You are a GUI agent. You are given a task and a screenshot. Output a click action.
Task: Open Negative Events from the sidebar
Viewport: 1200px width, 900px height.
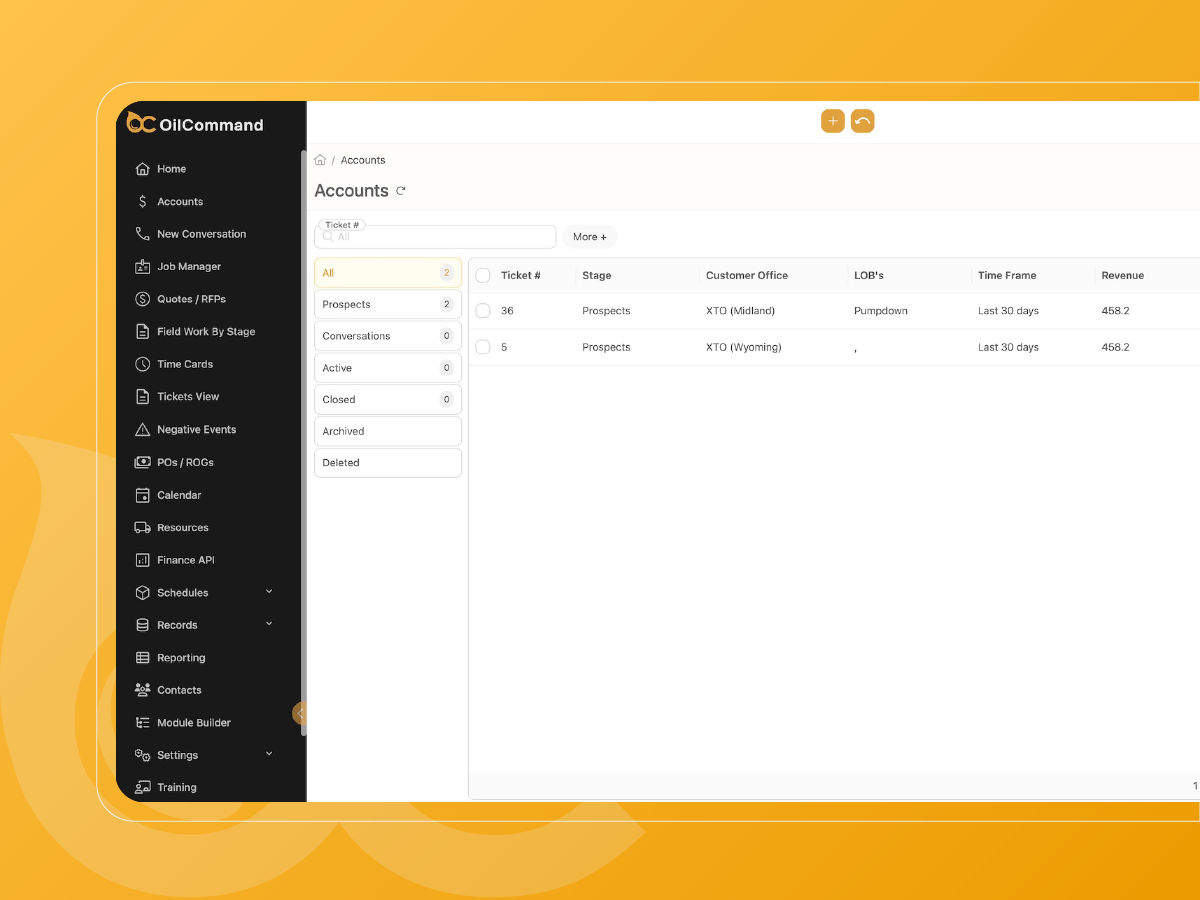click(x=141, y=429)
